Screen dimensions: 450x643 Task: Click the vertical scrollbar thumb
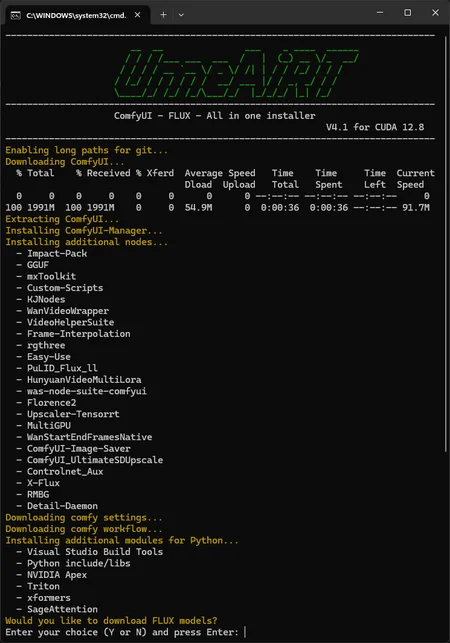445,244
